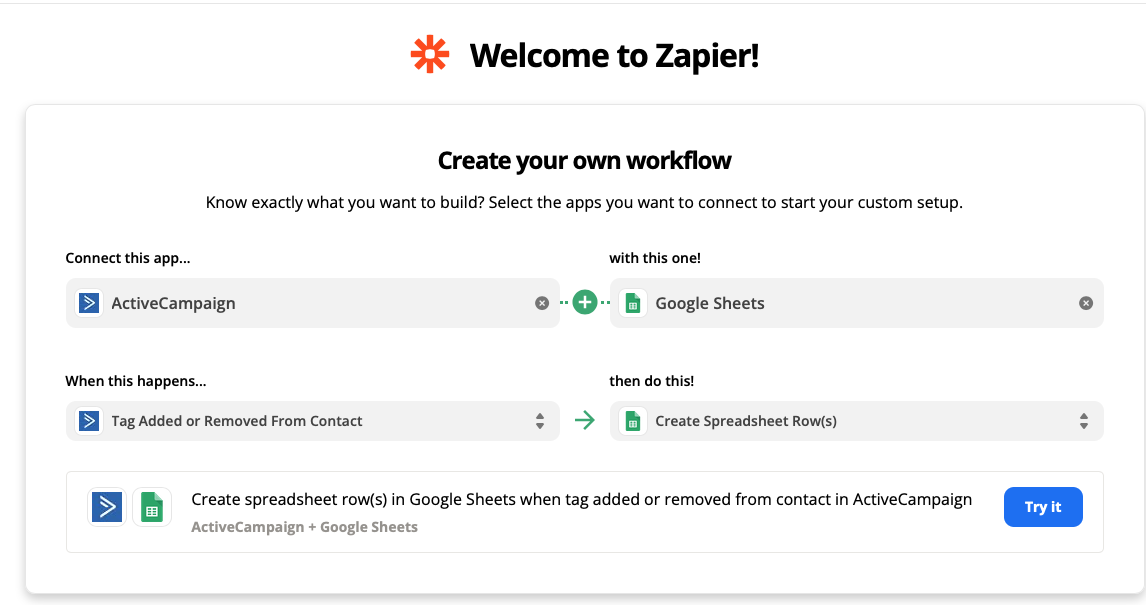Click ActiveCampaign icon in Connect this app field
The width and height of the screenshot is (1146, 605).
pyautogui.click(x=89, y=302)
